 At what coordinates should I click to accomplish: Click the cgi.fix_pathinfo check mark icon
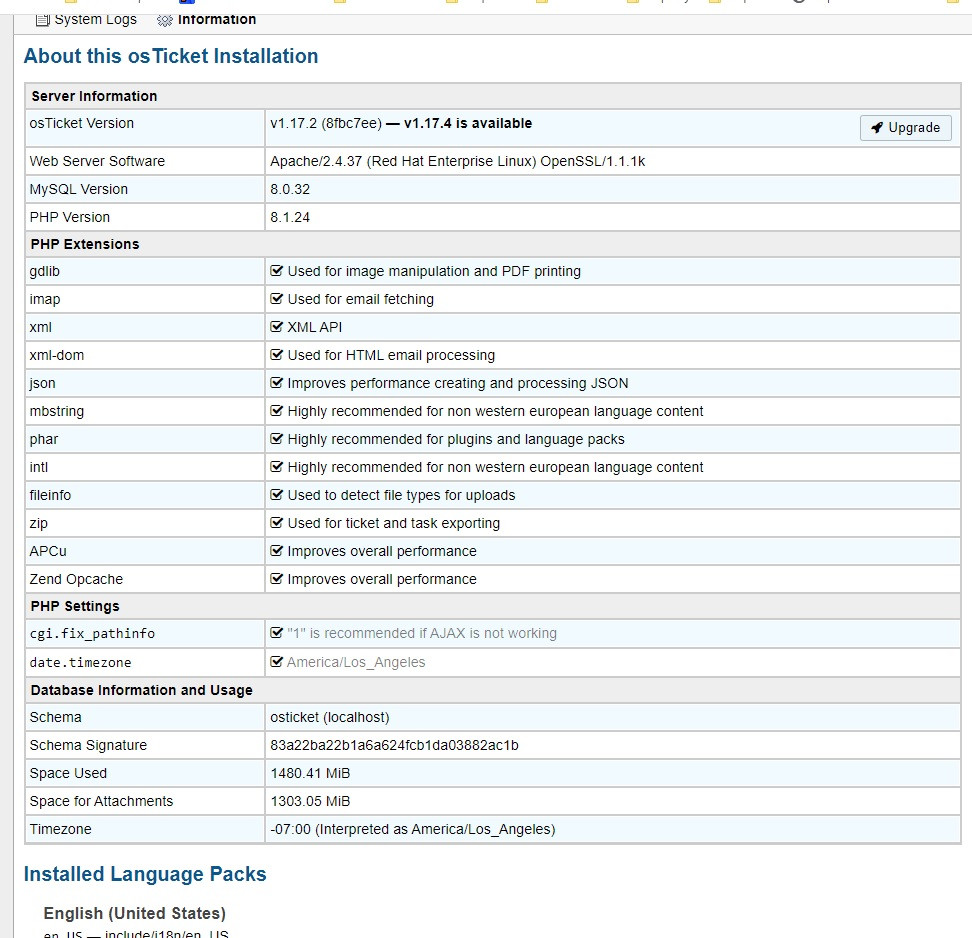[x=276, y=633]
